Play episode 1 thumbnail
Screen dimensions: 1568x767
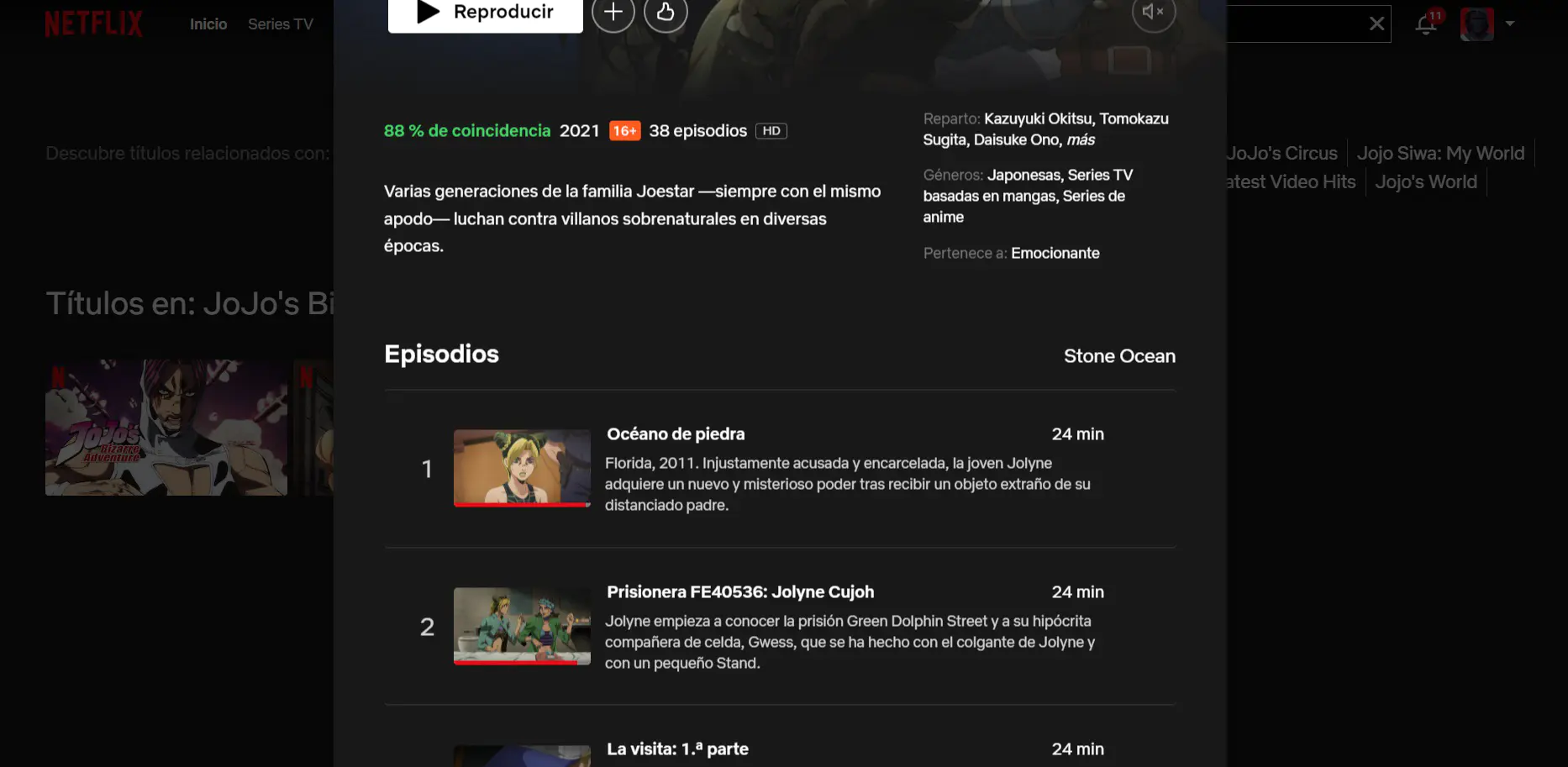[x=522, y=467]
